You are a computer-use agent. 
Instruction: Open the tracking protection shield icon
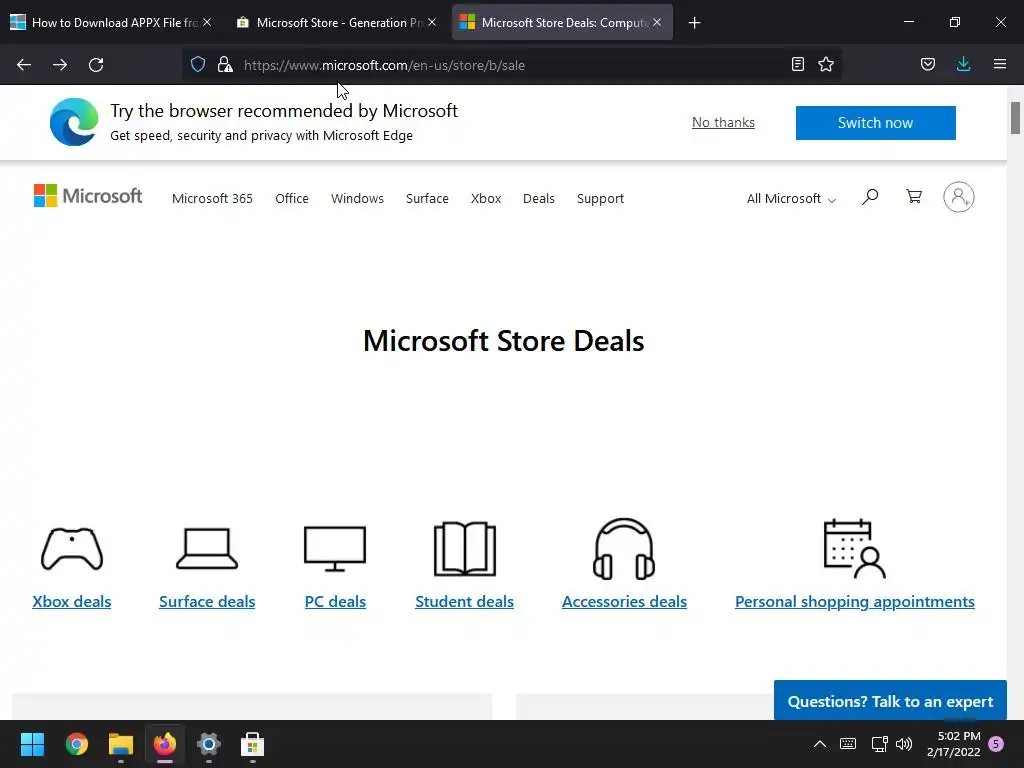[198, 64]
